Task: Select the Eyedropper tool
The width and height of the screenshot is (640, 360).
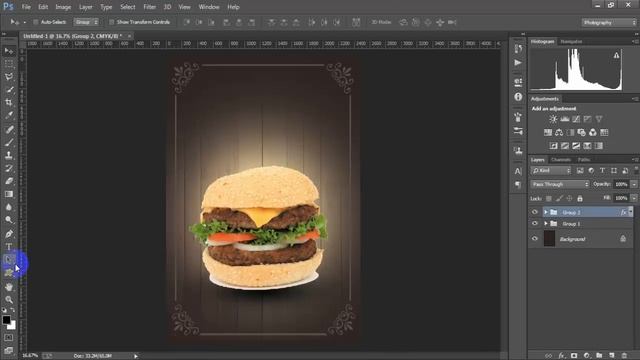Action: [9, 115]
